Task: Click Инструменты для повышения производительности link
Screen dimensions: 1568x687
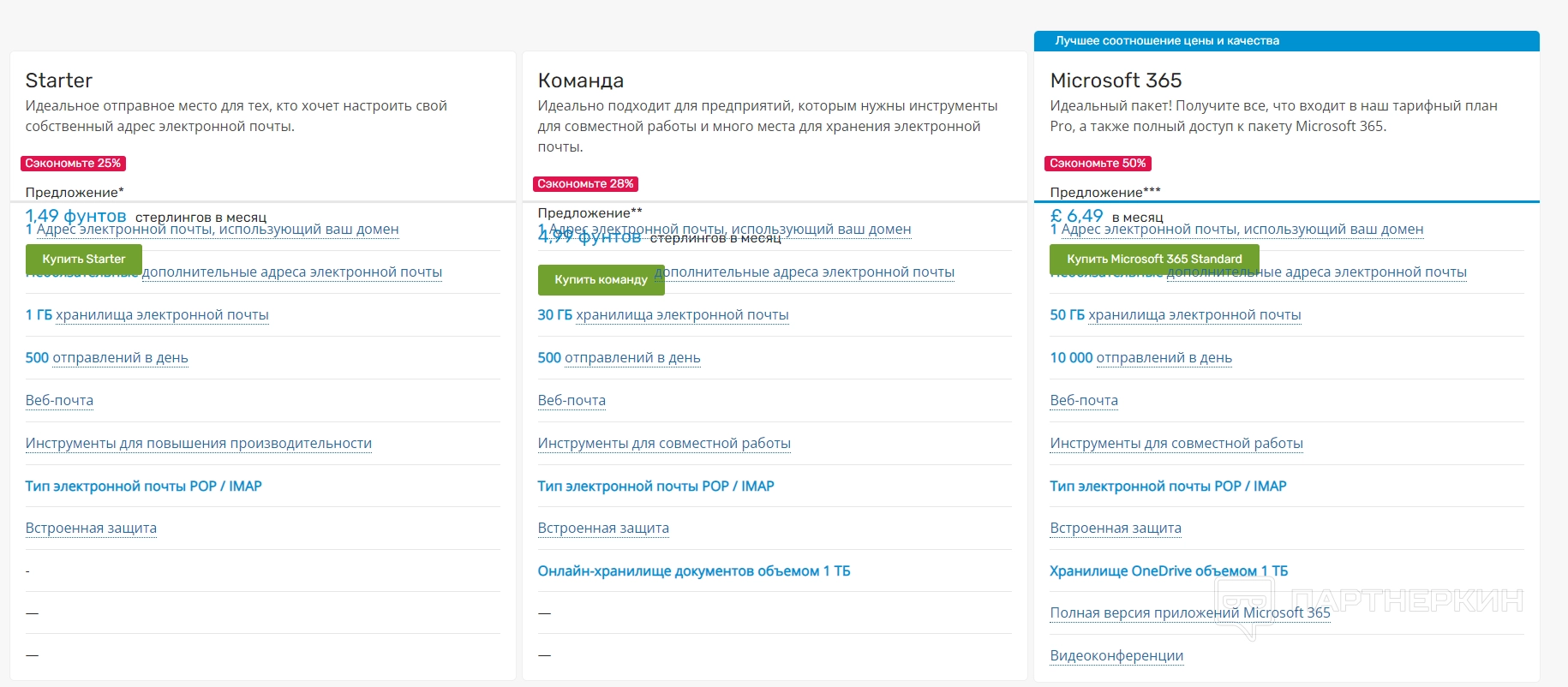Action: [x=198, y=443]
